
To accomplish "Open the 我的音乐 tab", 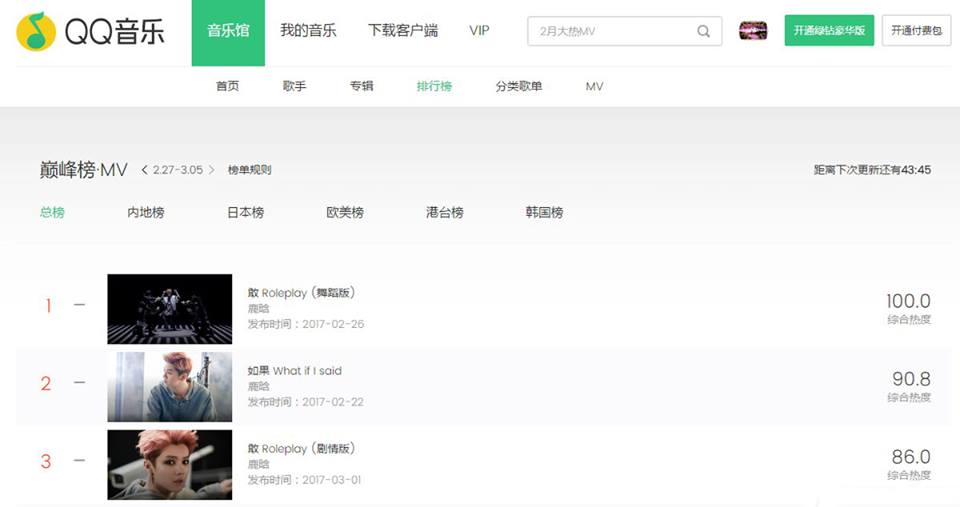I will click(x=309, y=31).
